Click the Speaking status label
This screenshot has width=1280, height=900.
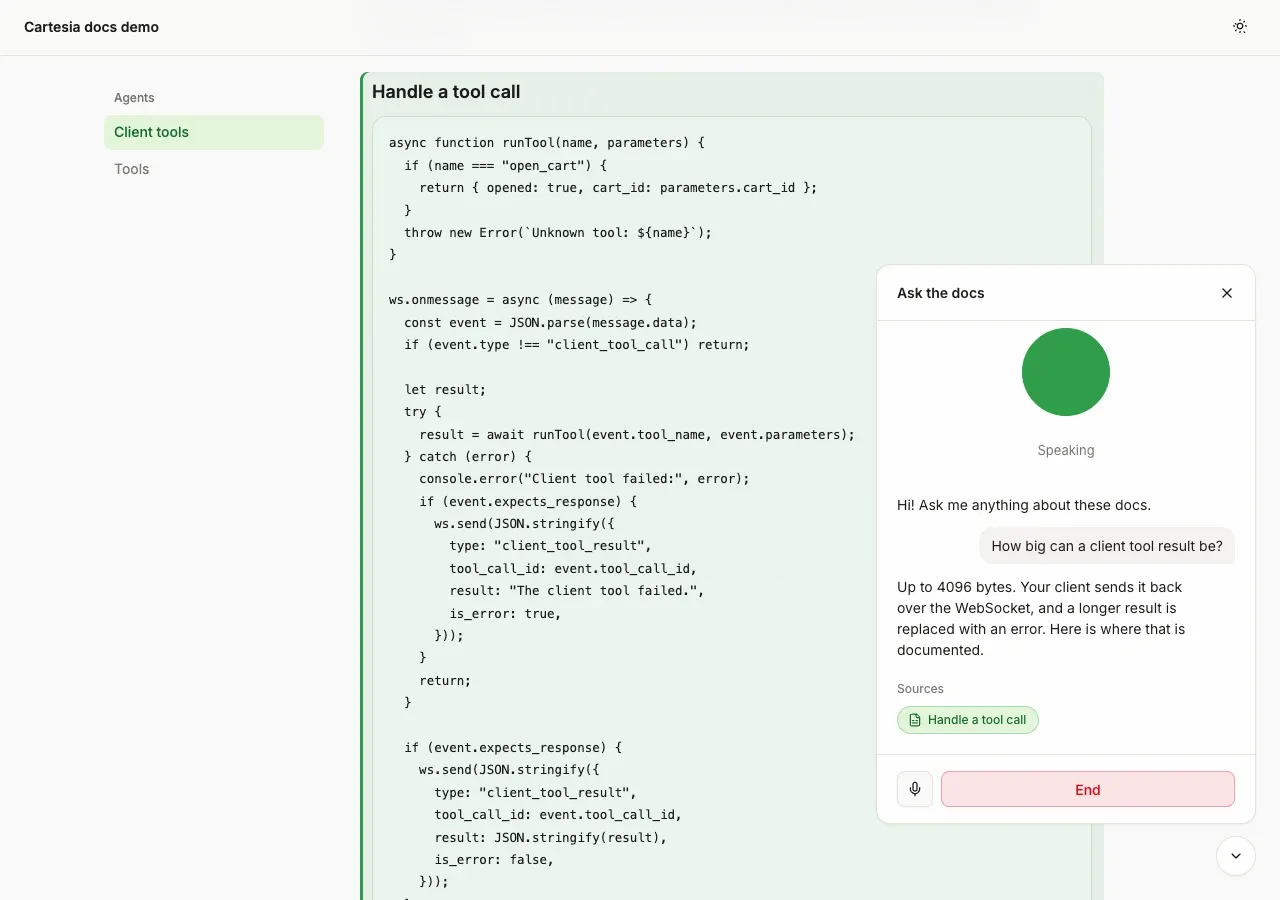pyautogui.click(x=1066, y=450)
